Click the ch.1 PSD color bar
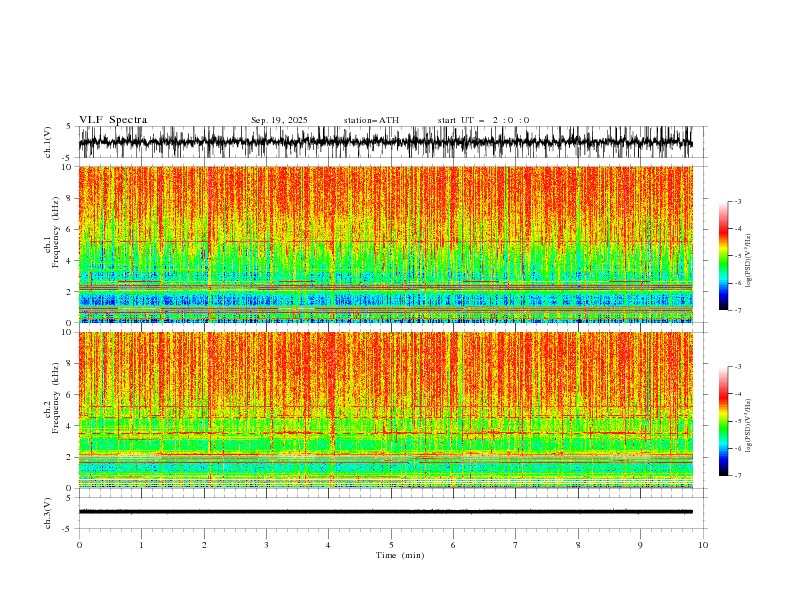 click(724, 256)
